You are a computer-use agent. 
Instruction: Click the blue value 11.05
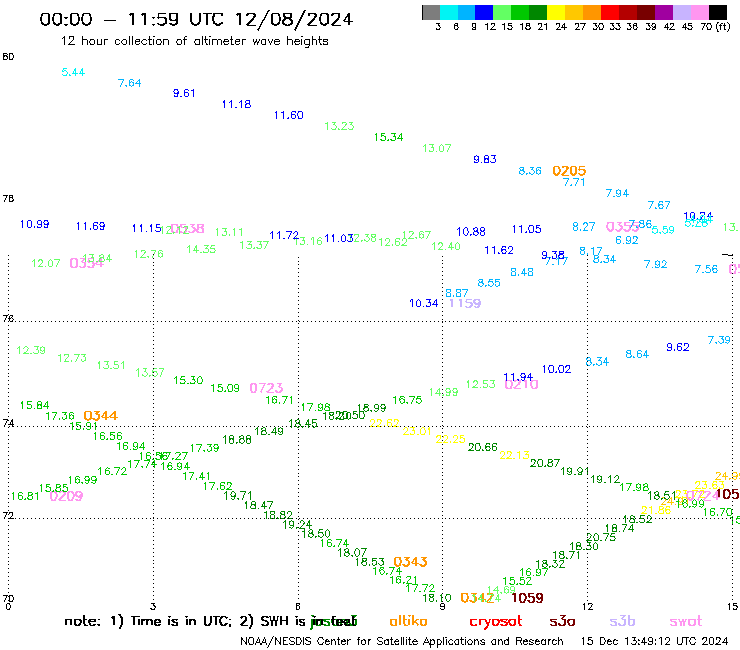[x=527, y=229]
